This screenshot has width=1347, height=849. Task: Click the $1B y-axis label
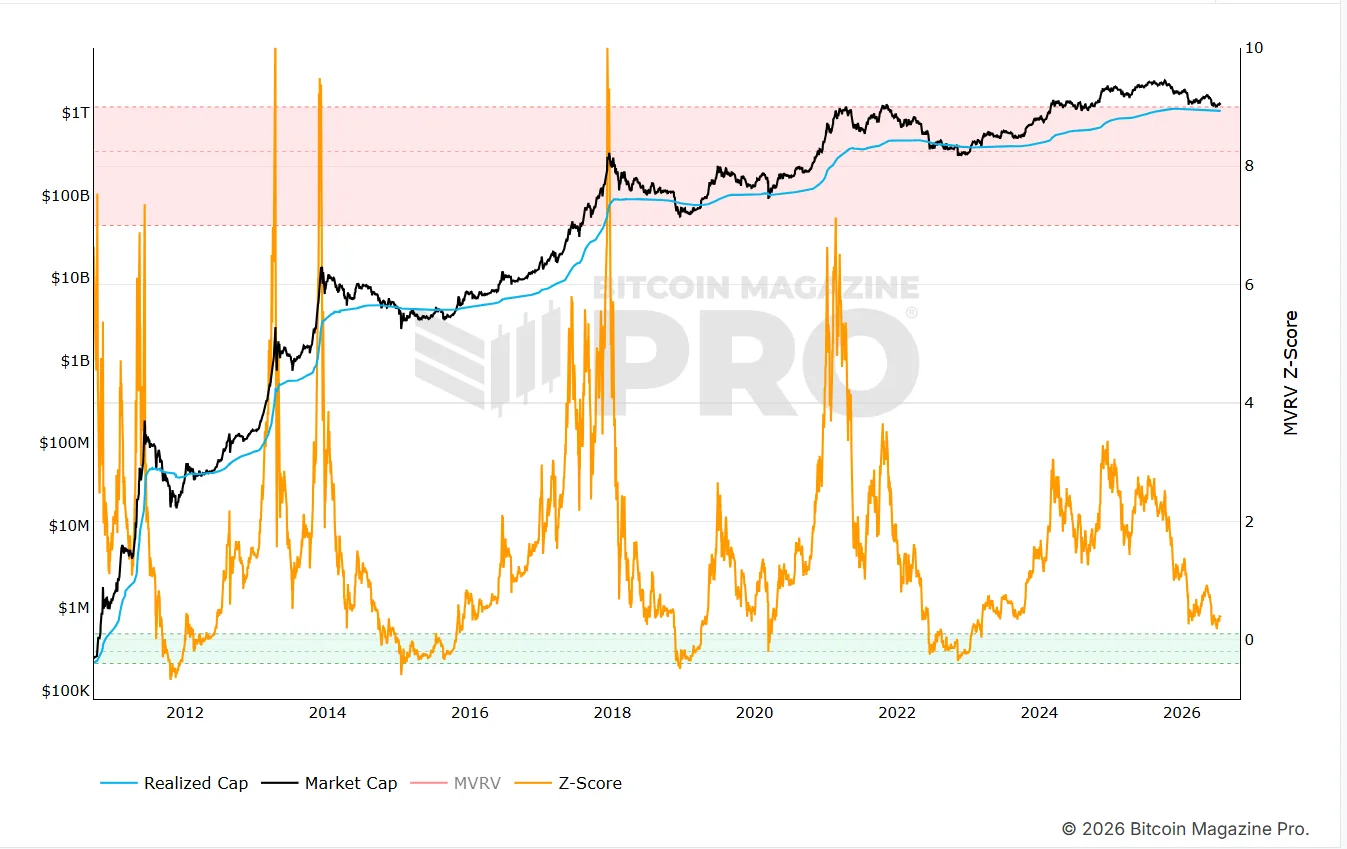[75, 360]
